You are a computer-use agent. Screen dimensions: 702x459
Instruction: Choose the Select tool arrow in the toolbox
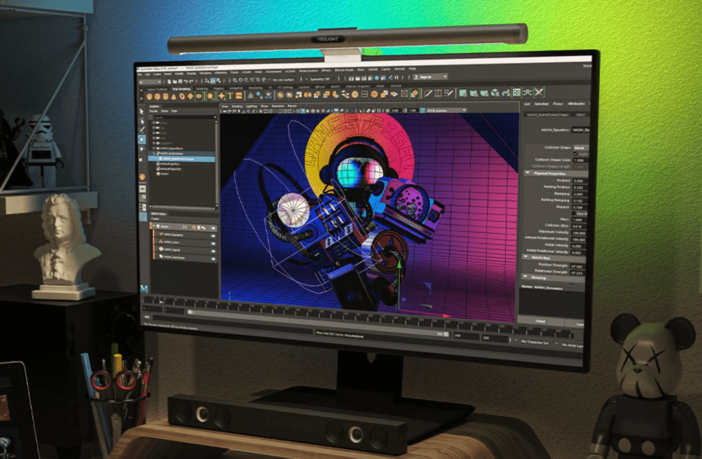(141, 111)
